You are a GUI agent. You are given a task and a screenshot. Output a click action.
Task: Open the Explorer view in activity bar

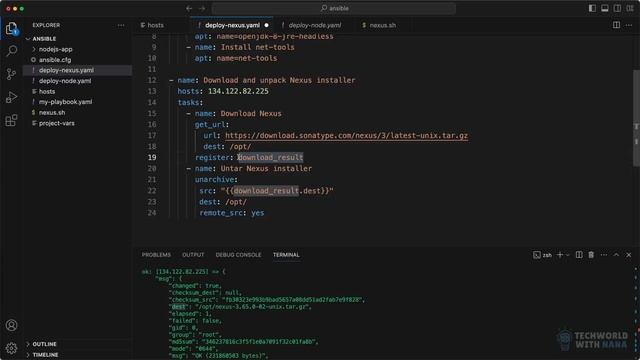click(x=11, y=29)
